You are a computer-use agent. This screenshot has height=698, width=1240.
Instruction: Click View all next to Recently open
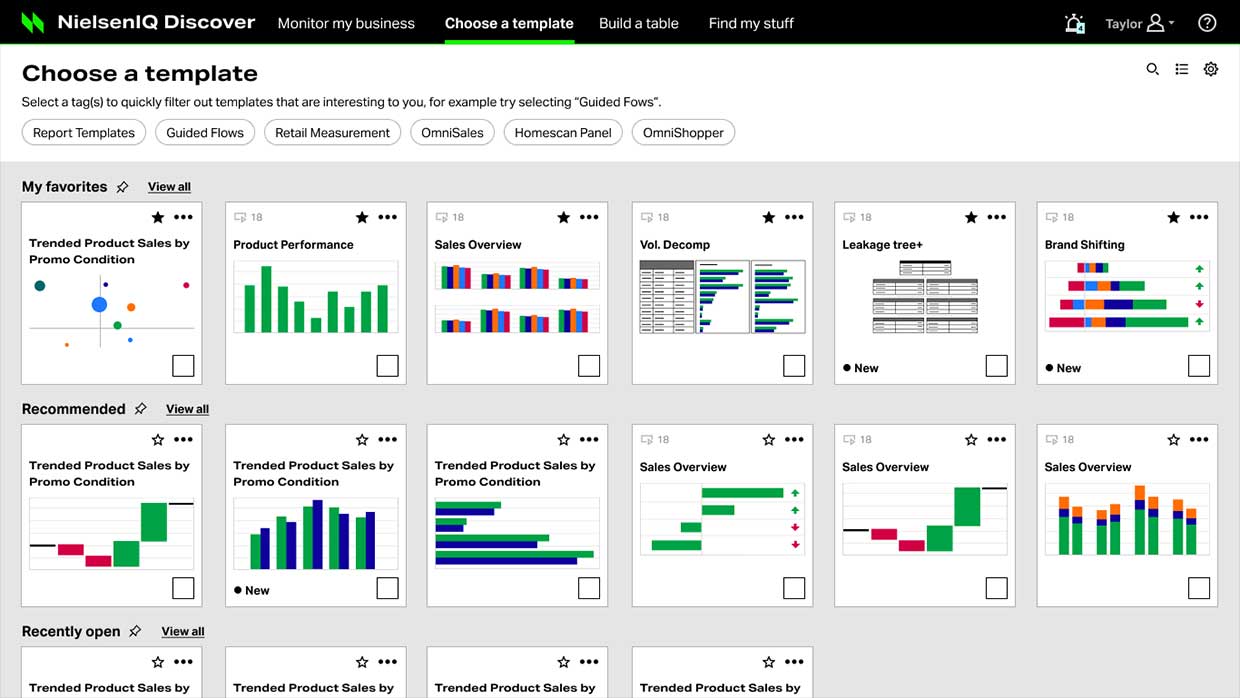point(183,631)
